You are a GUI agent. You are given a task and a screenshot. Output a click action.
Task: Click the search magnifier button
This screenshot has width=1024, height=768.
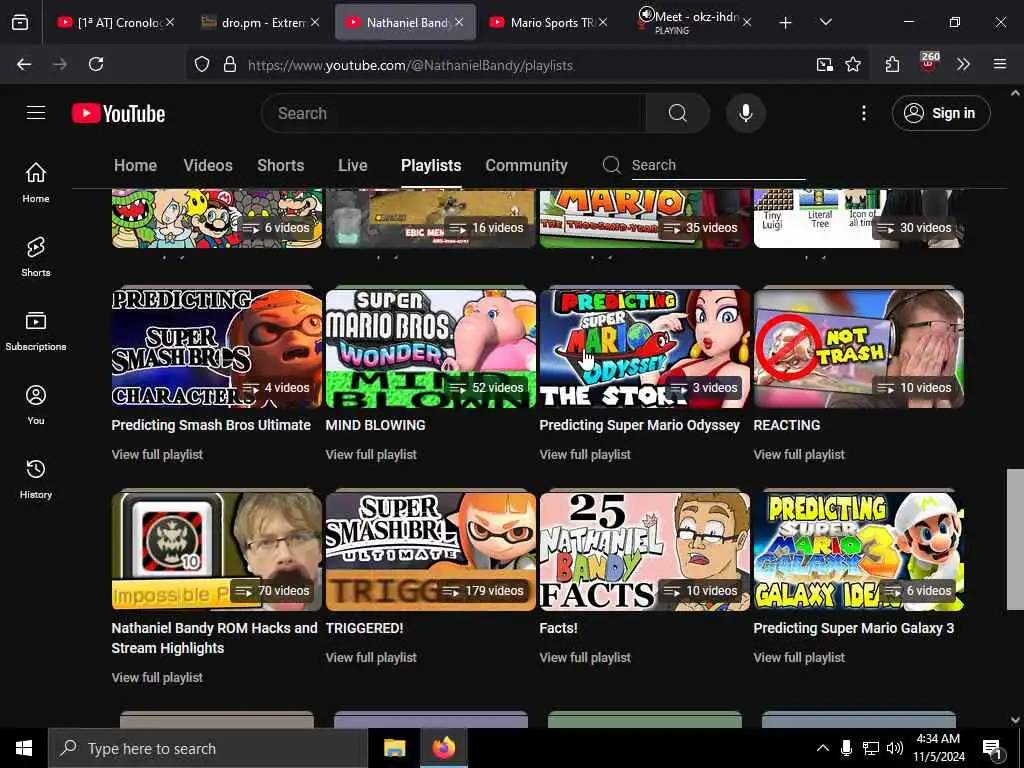point(678,113)
